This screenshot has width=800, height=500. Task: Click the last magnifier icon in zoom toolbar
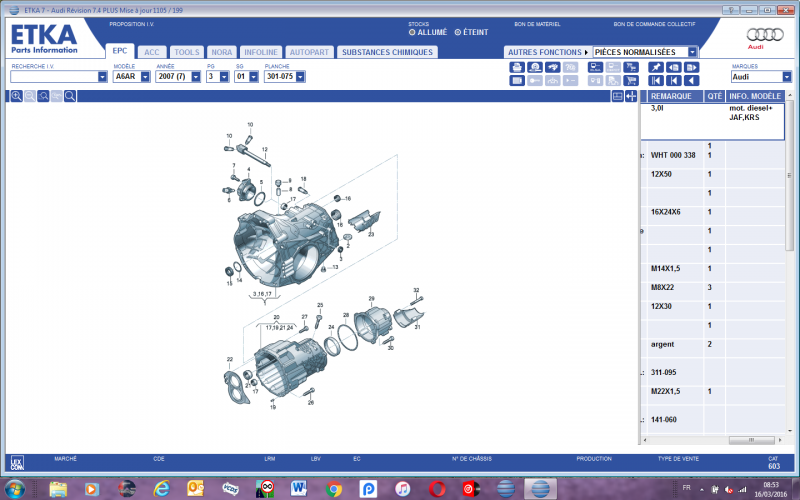tap(70, 96)
